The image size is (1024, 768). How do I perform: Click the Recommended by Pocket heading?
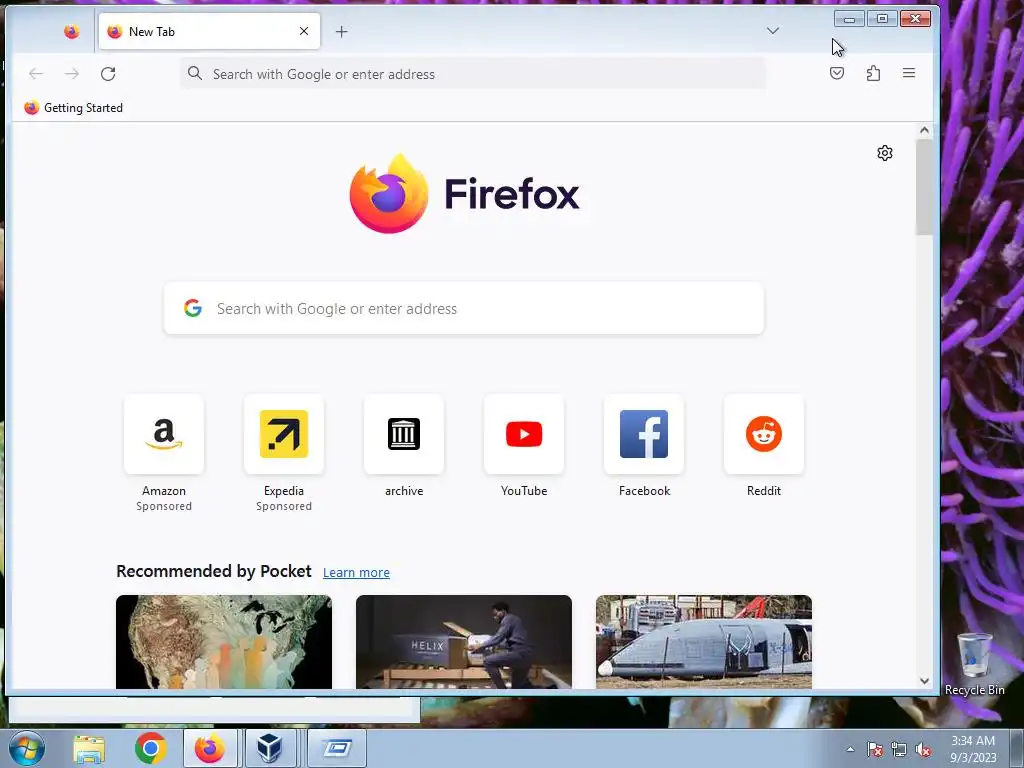[214, 571]
